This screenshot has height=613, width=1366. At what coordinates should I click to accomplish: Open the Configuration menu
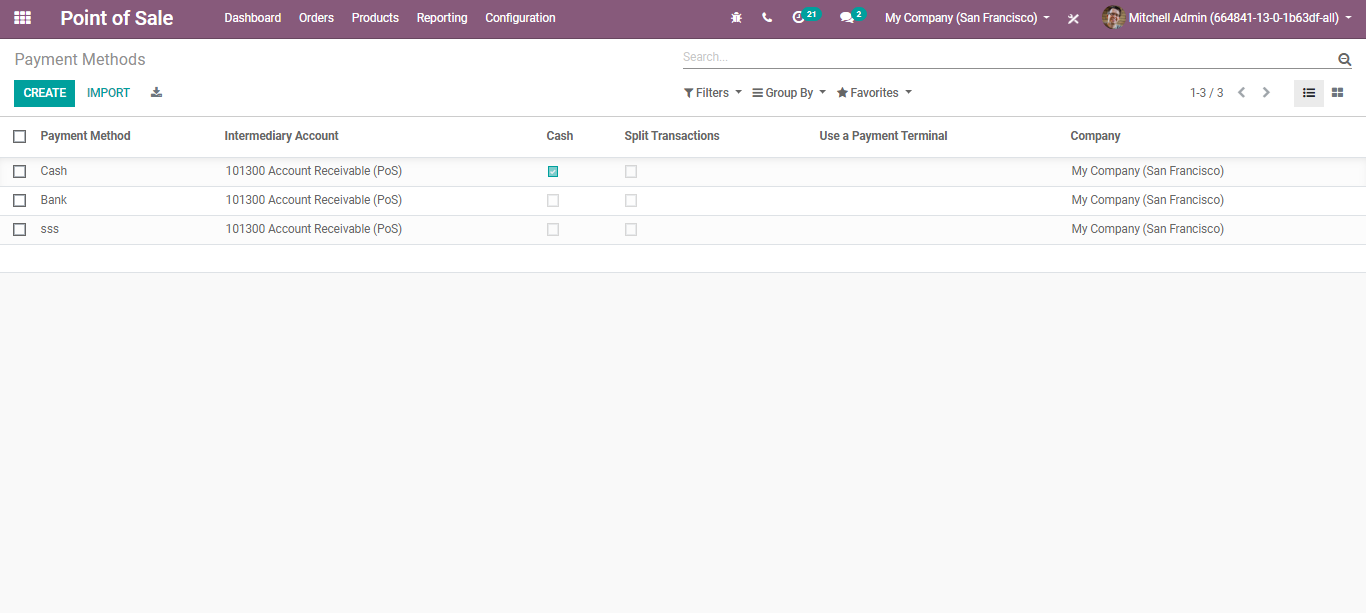[x=520, y=18]
